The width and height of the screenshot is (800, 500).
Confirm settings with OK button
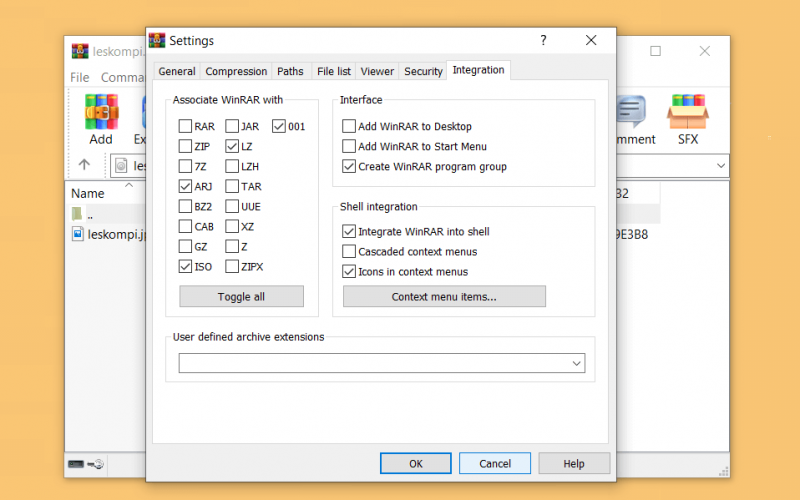tap(416, 463)
